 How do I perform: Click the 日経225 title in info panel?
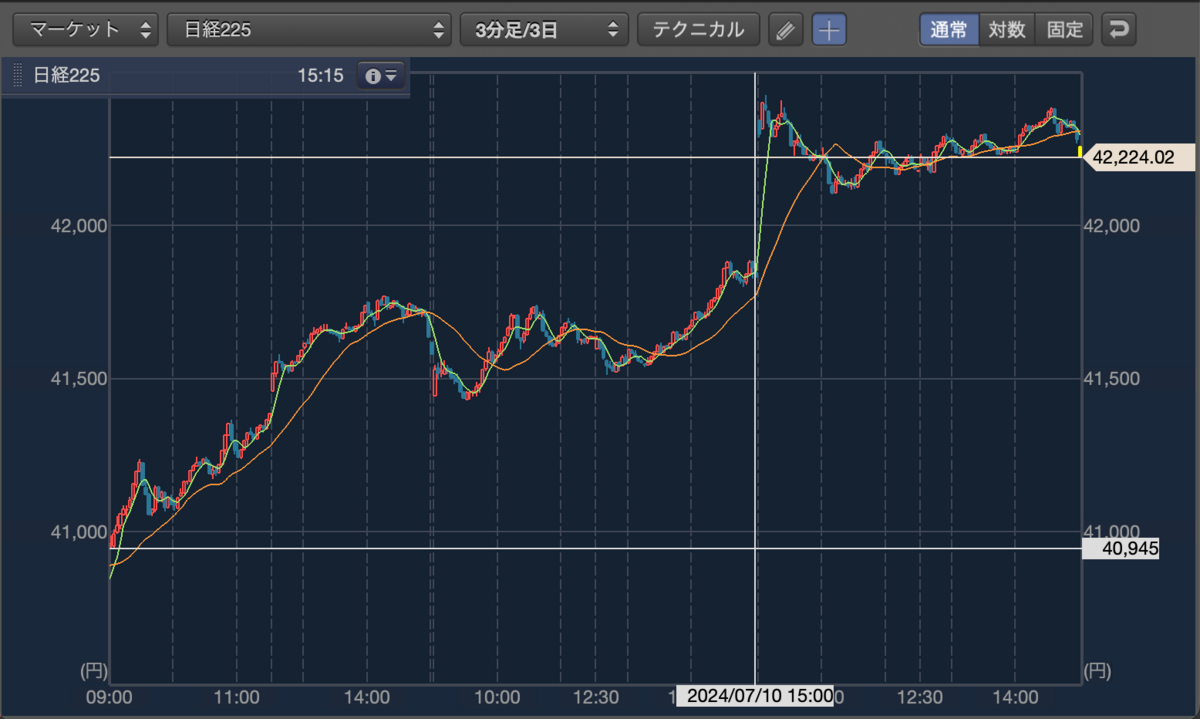(66, 75)
